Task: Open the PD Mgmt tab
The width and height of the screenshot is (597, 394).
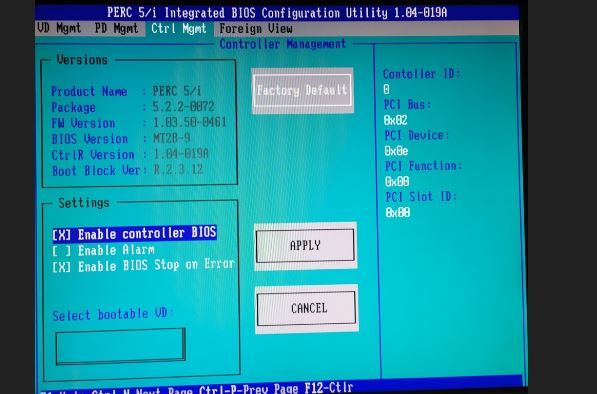Action: [x=117, y=28]
